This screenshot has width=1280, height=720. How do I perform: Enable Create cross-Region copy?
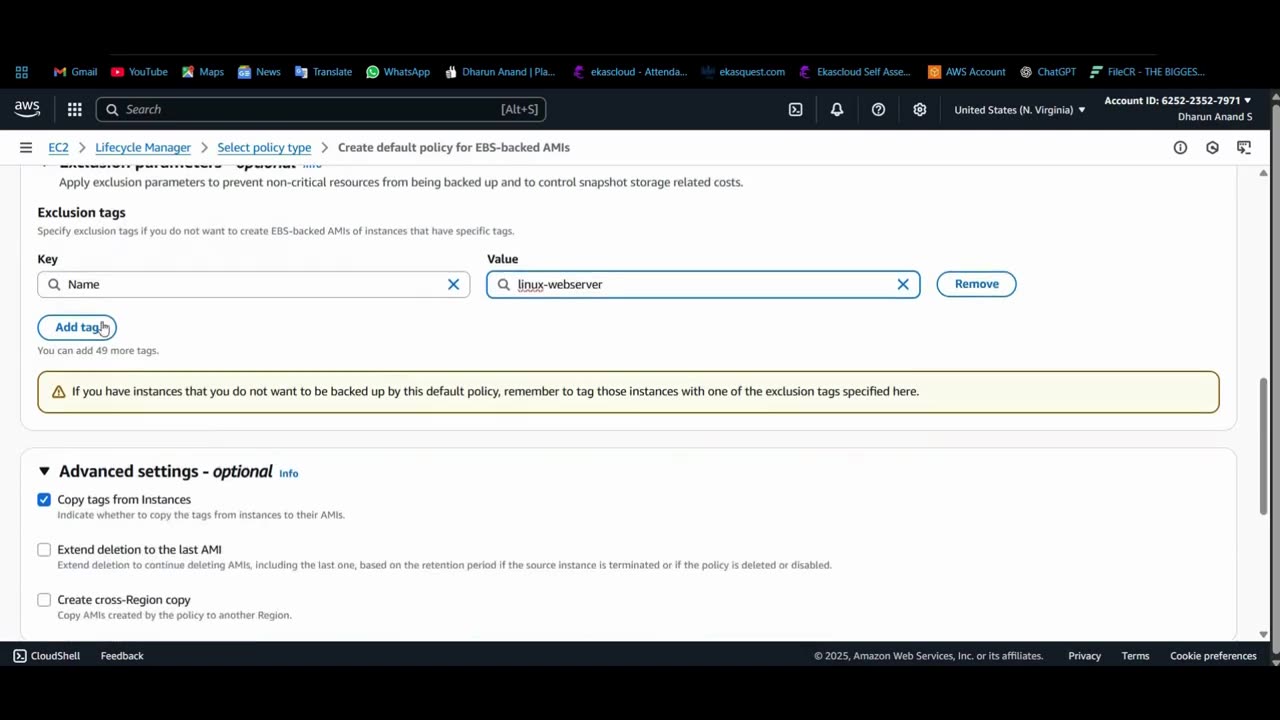pyautogui.click(x=44, y=599)
